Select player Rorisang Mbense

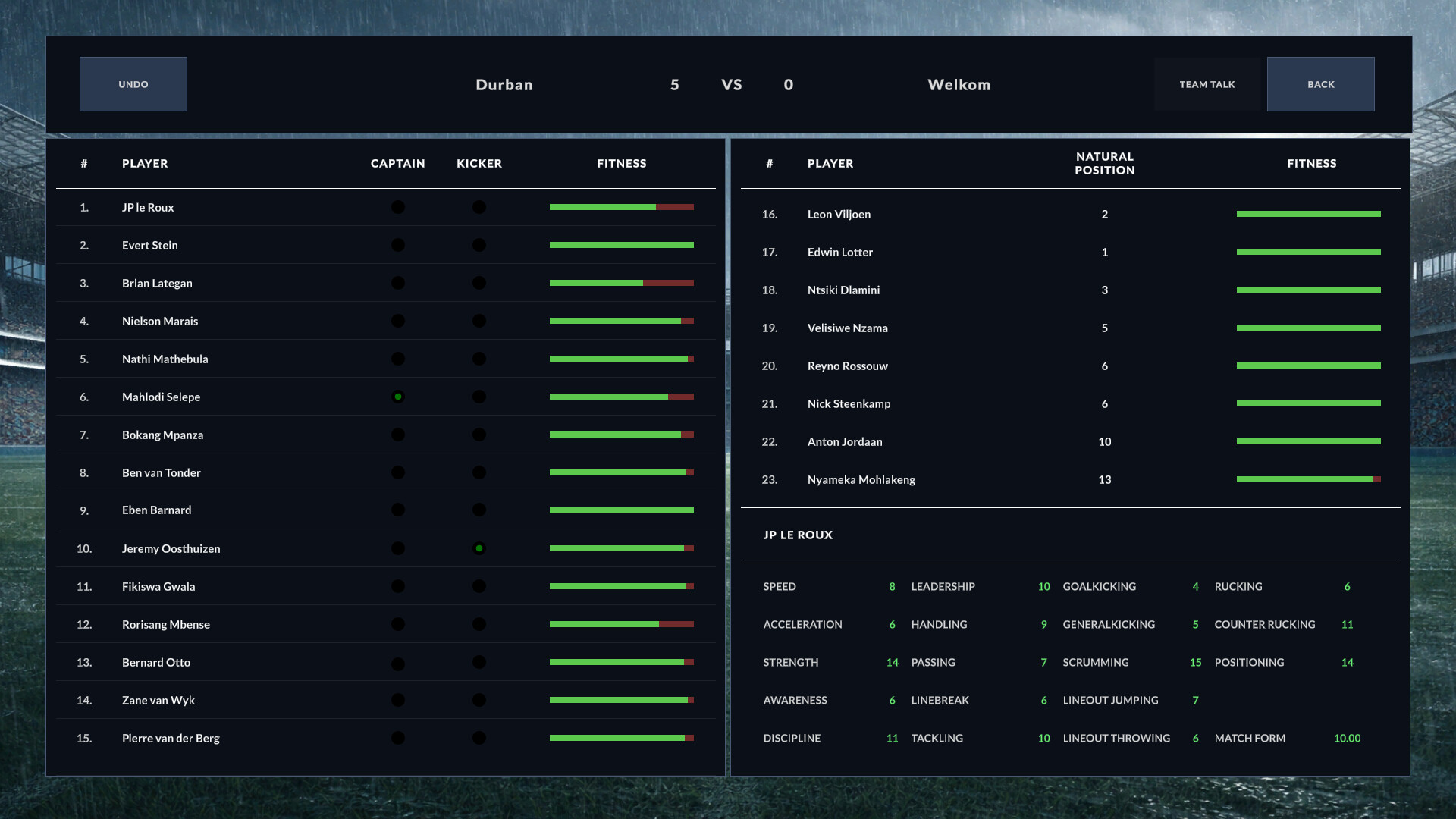coord(166,624)
